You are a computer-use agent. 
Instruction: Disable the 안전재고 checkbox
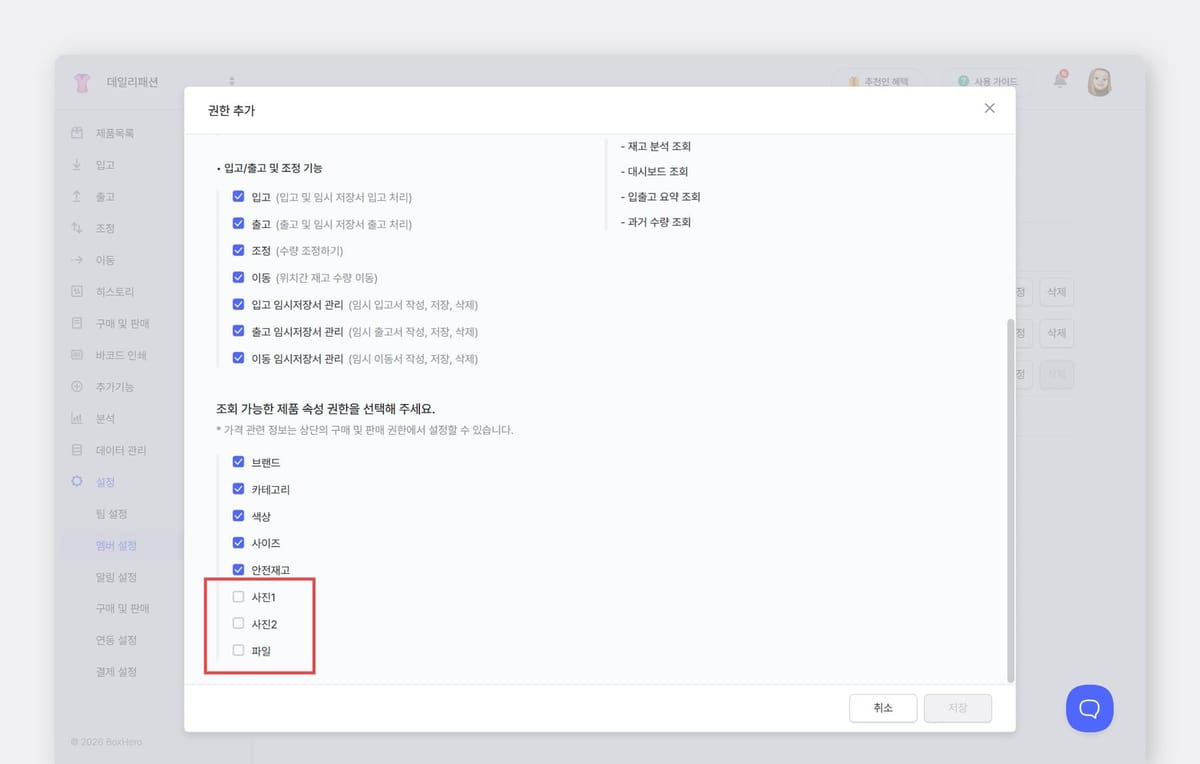tap(238, 569)
